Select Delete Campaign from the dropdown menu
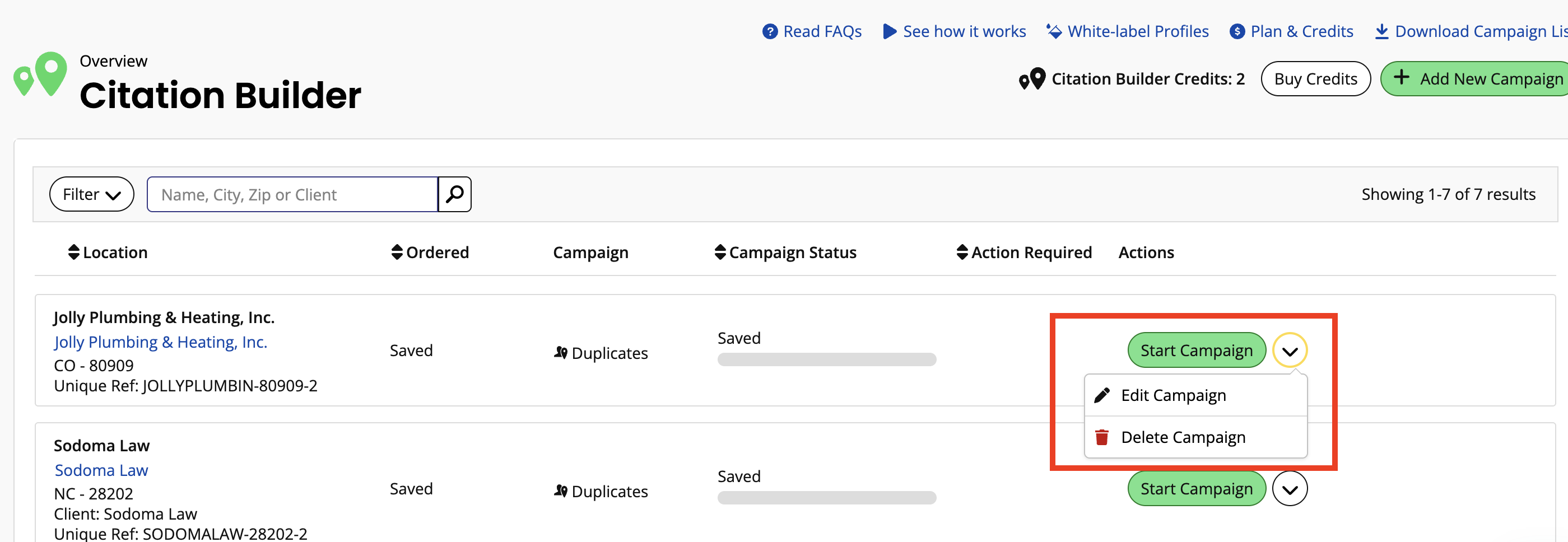 click(x=1195, y=437)
